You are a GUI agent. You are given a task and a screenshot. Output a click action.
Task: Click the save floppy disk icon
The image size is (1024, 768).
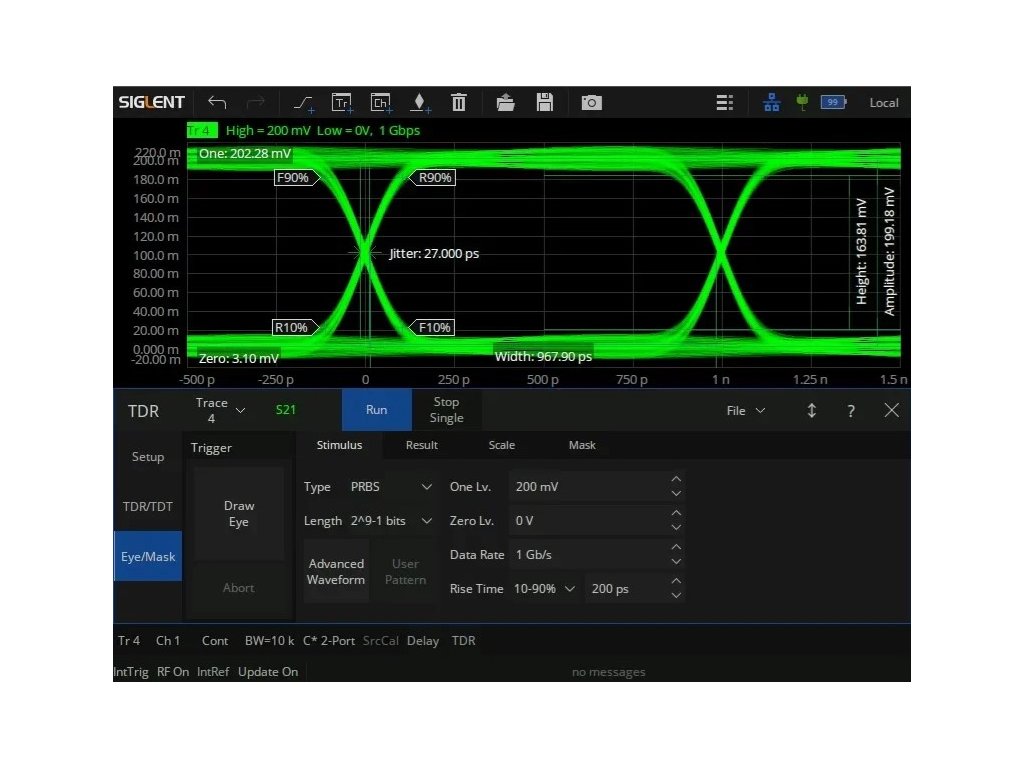[x=545, y=102]
